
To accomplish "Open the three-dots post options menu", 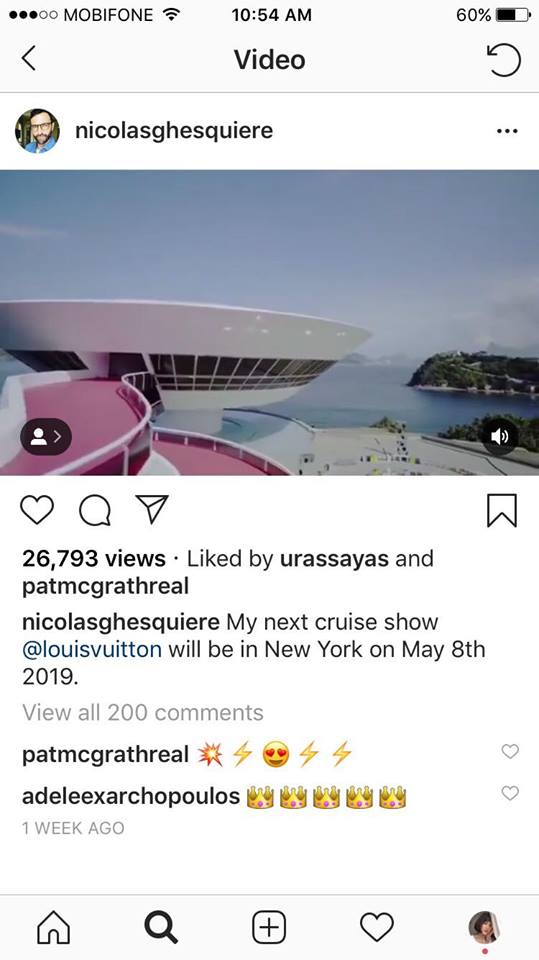I will [507, 131].
